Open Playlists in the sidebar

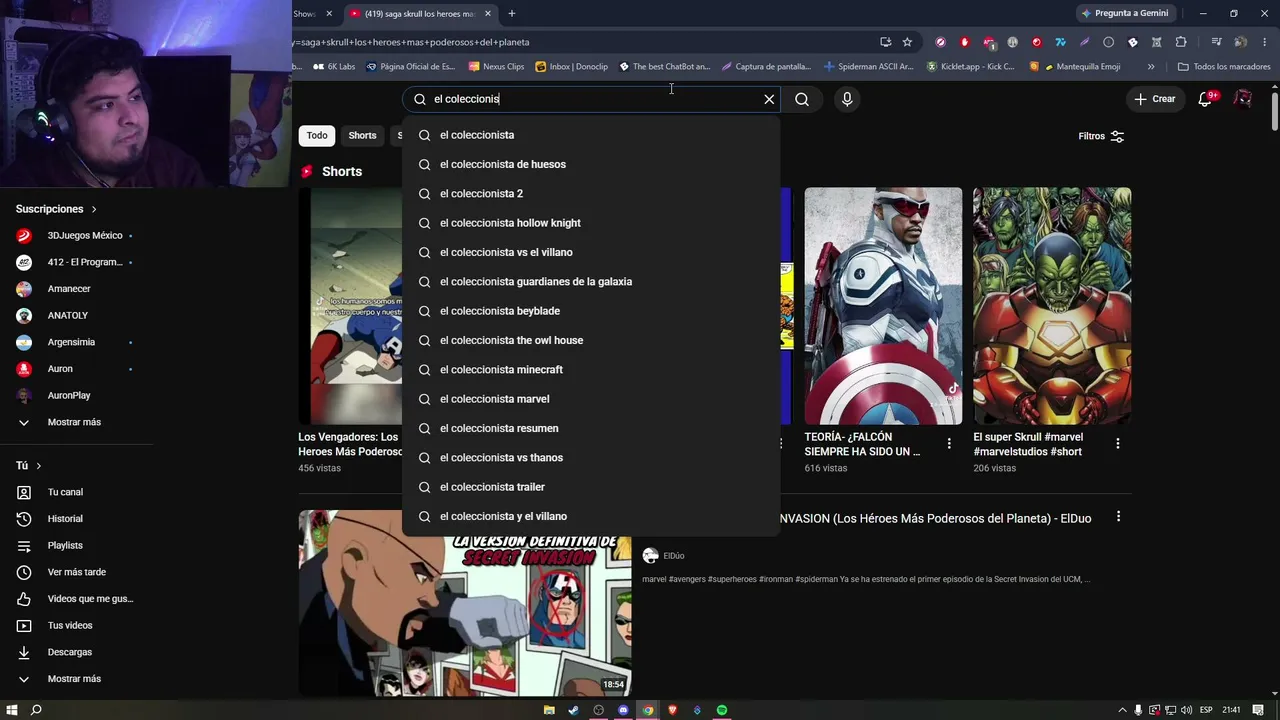point(66,545)
